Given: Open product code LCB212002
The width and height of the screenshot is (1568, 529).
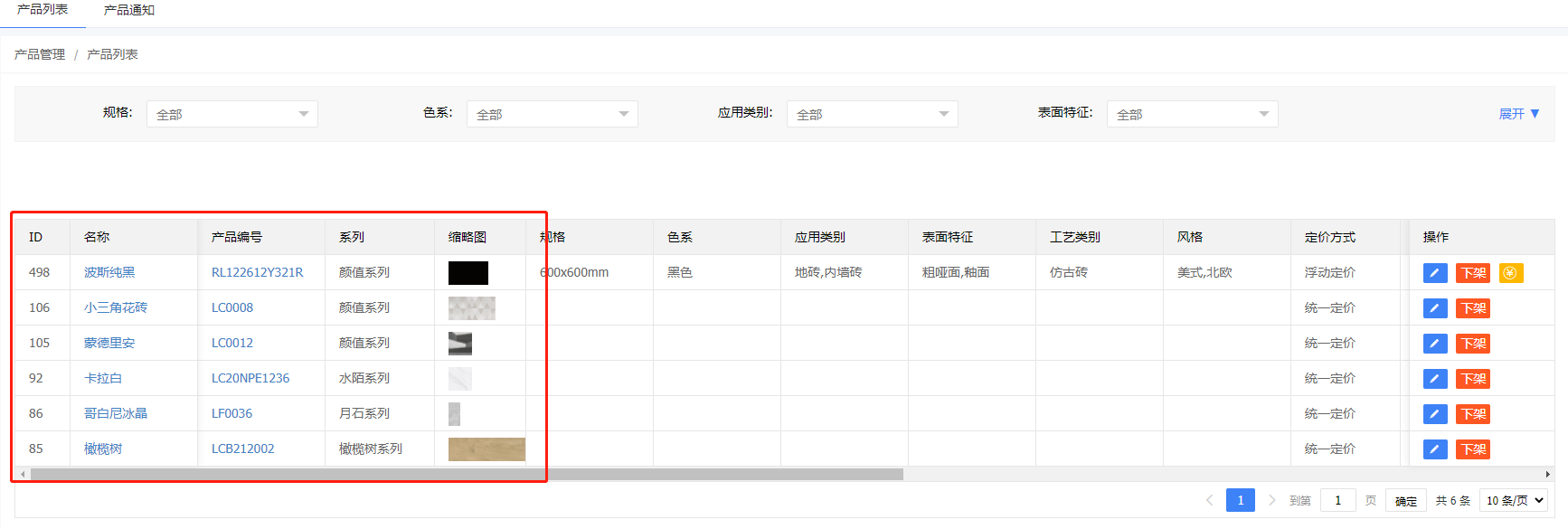Looking at the screenshot, I should pyautogui.click(x=243, y=449).
